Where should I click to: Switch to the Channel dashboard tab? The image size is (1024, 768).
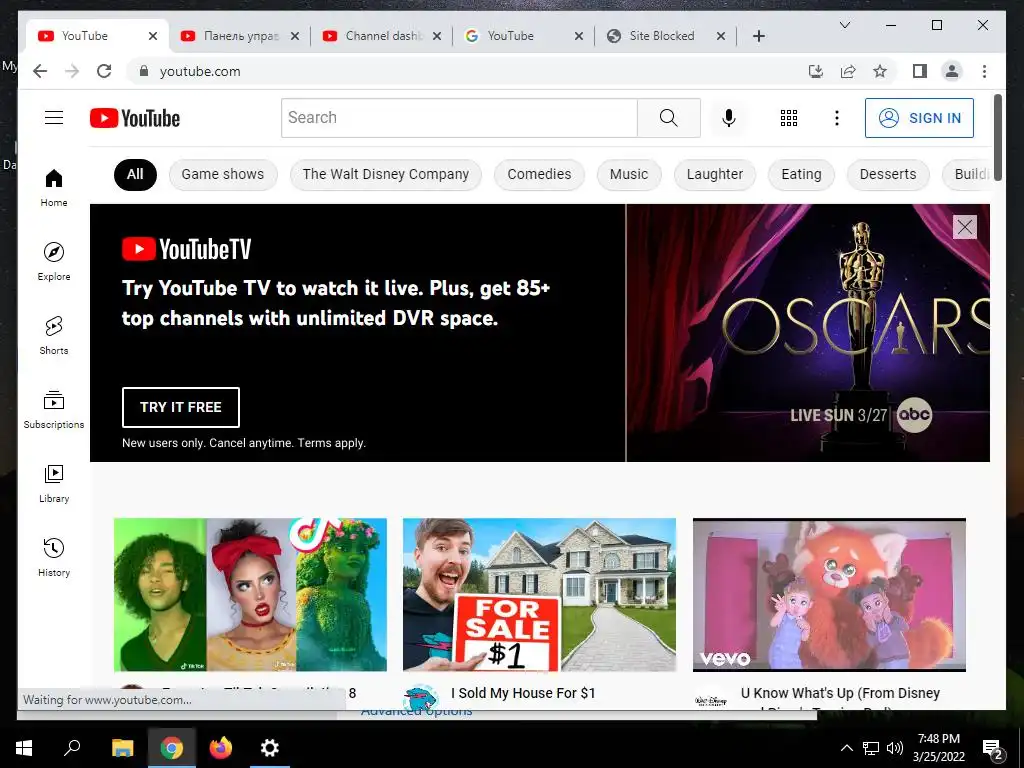pos(383,36)
